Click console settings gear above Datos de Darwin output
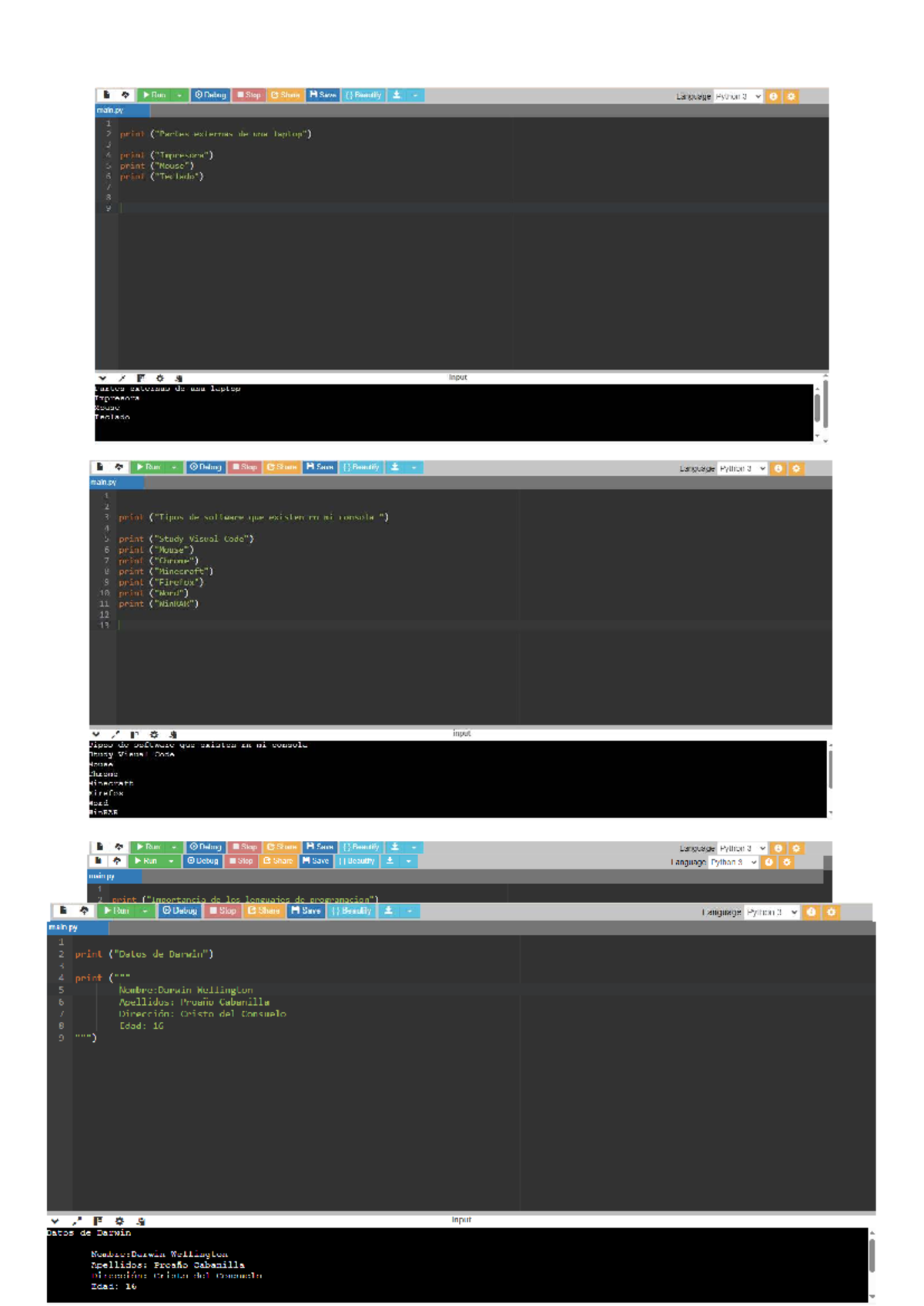This screenshot has width=924, height=1306. (x=119, y=1221)
